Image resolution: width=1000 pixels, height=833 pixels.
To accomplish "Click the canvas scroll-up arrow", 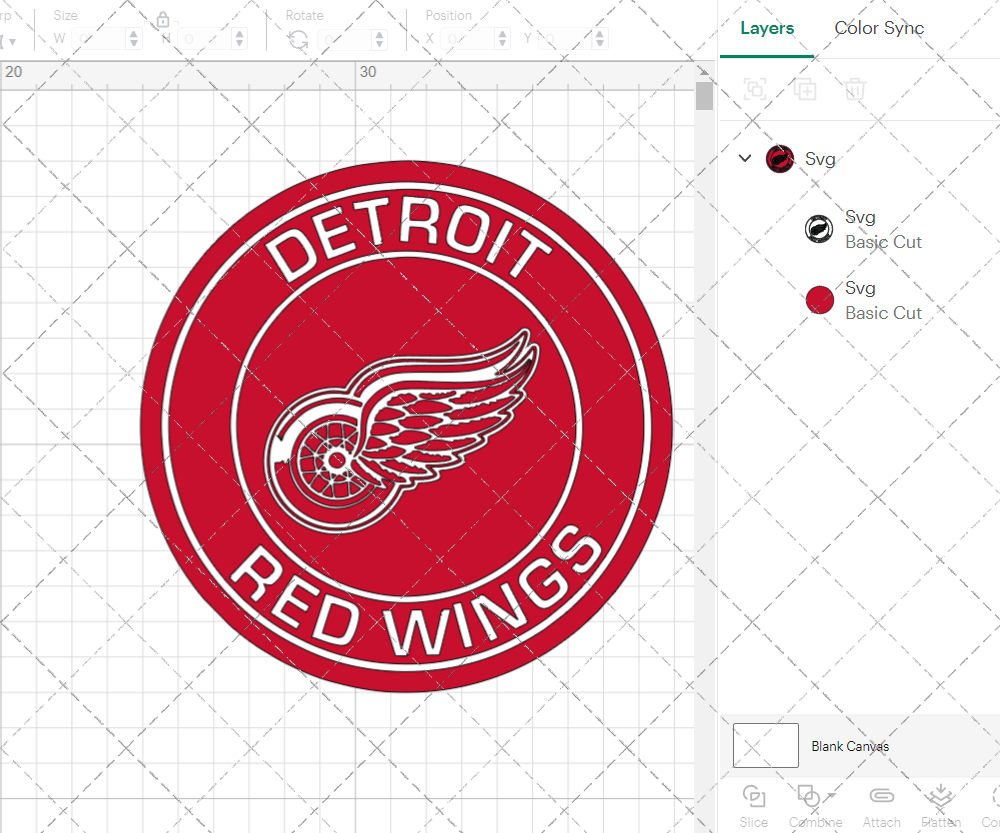I will click(704, 71).
